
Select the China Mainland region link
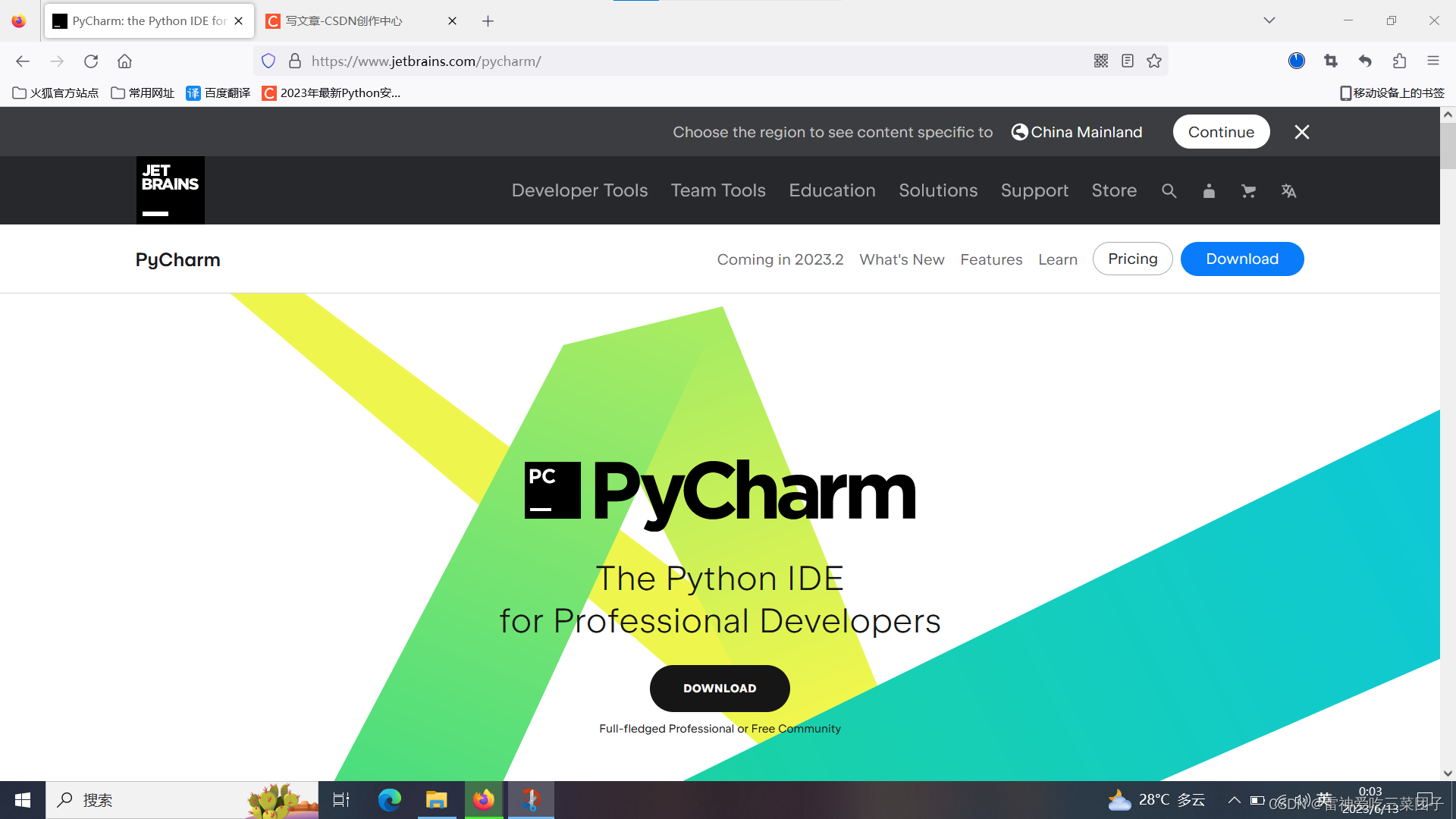(x=1077, y=132)
